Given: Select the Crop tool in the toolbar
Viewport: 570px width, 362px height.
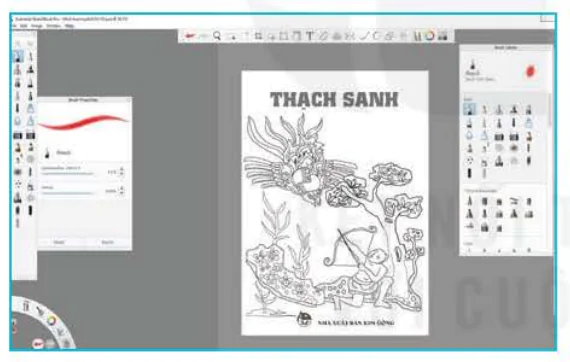Looking at the screenshot, I should [258, 36].
